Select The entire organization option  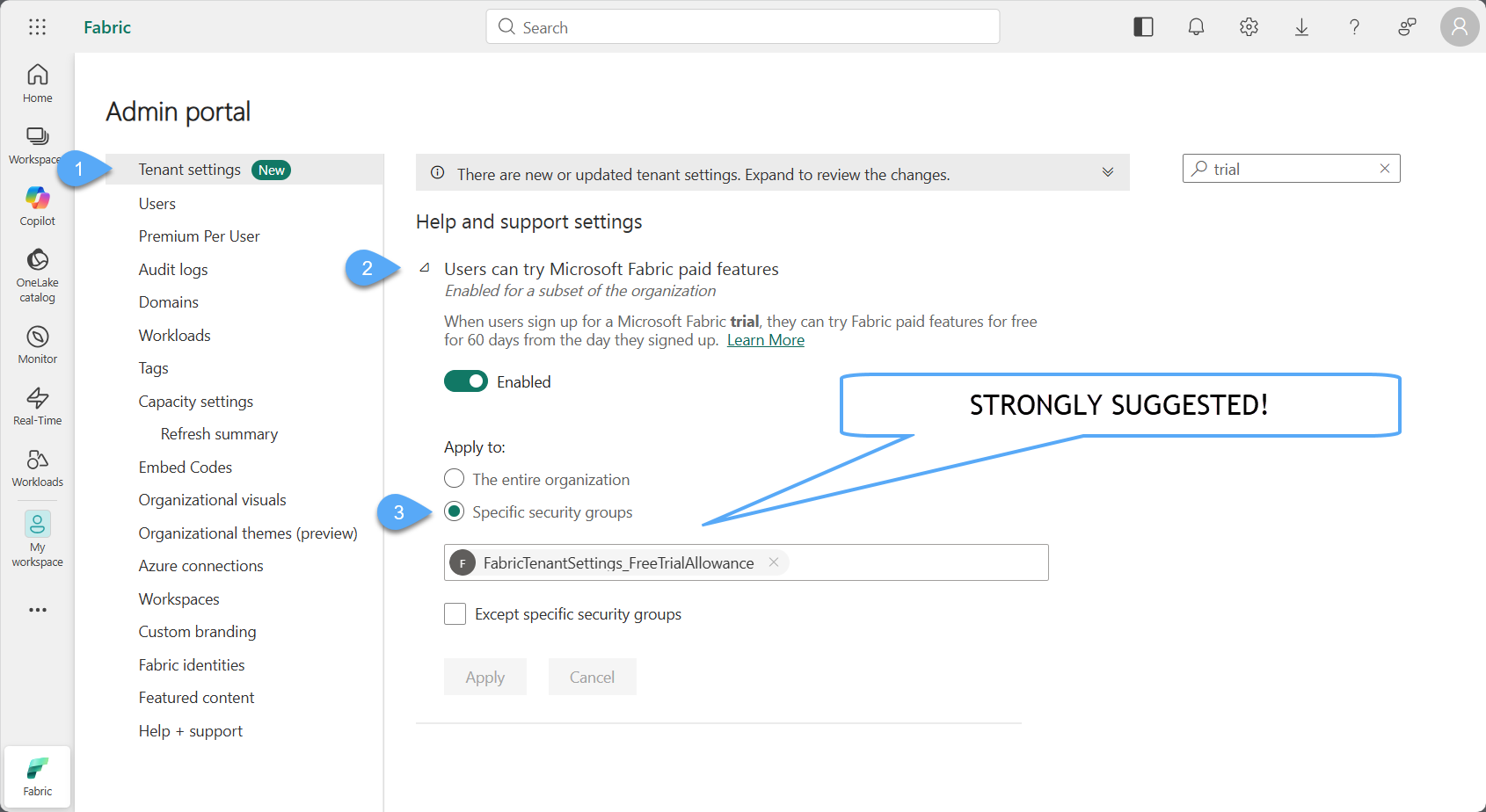tap(454, 479)
